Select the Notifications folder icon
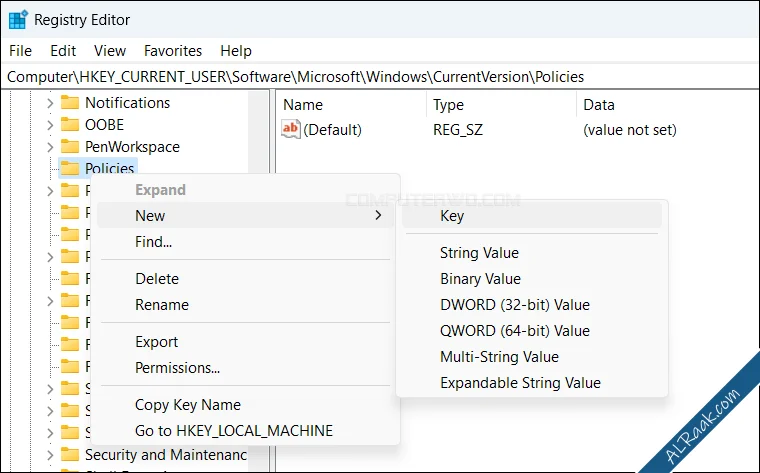Viewport: 760px width, 473px height. pos(70,102)
